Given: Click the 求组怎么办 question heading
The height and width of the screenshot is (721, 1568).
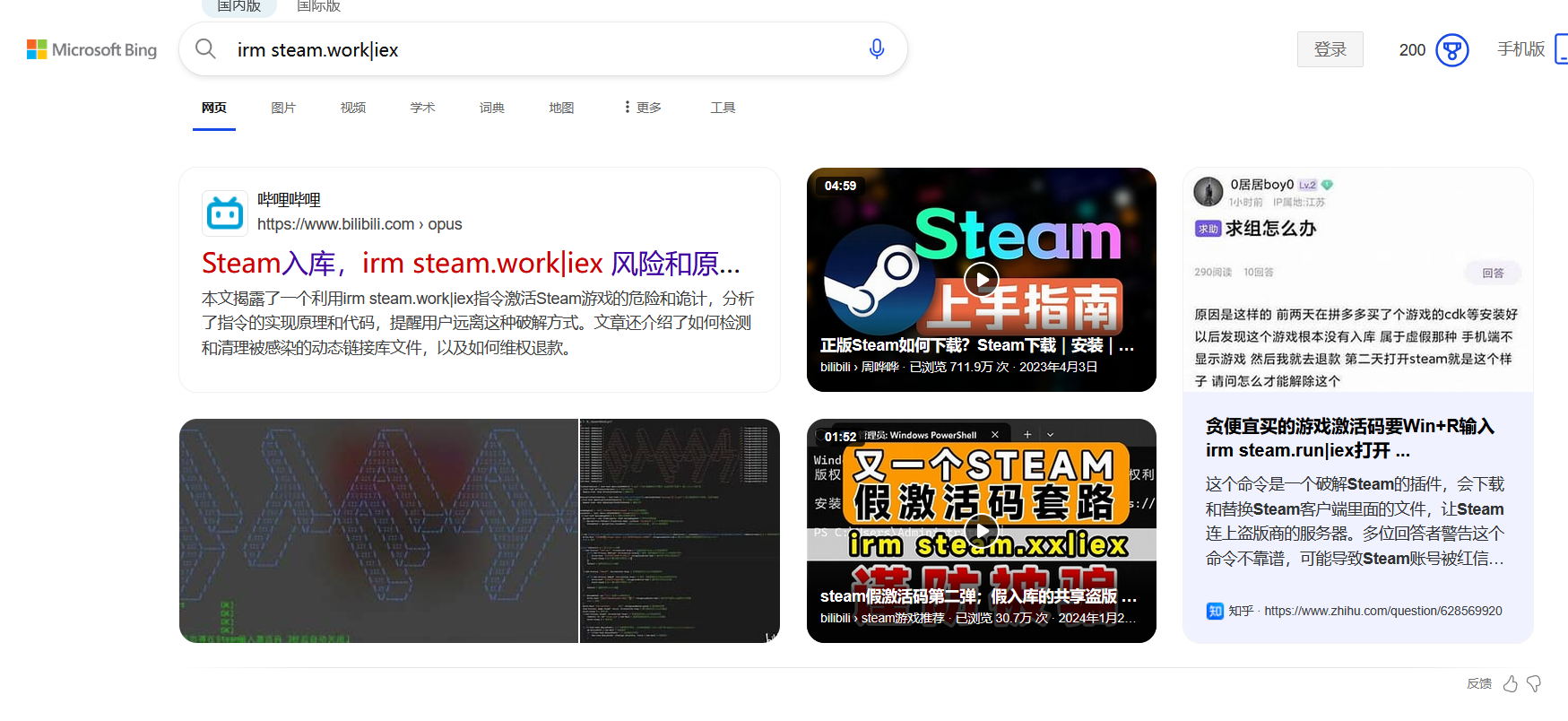Looking at the screenshot, I should [1270, 229].
